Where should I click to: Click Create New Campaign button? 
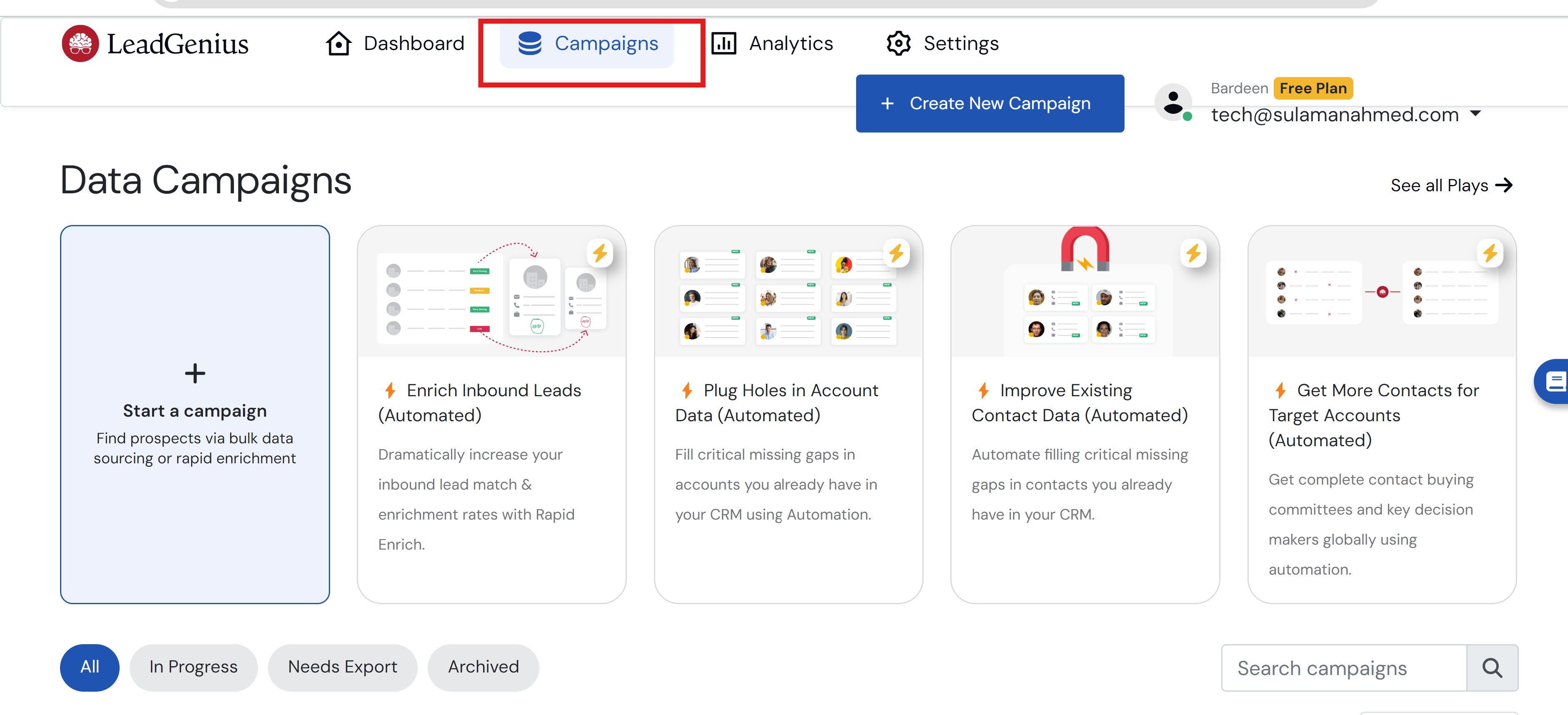pos(989,103)
